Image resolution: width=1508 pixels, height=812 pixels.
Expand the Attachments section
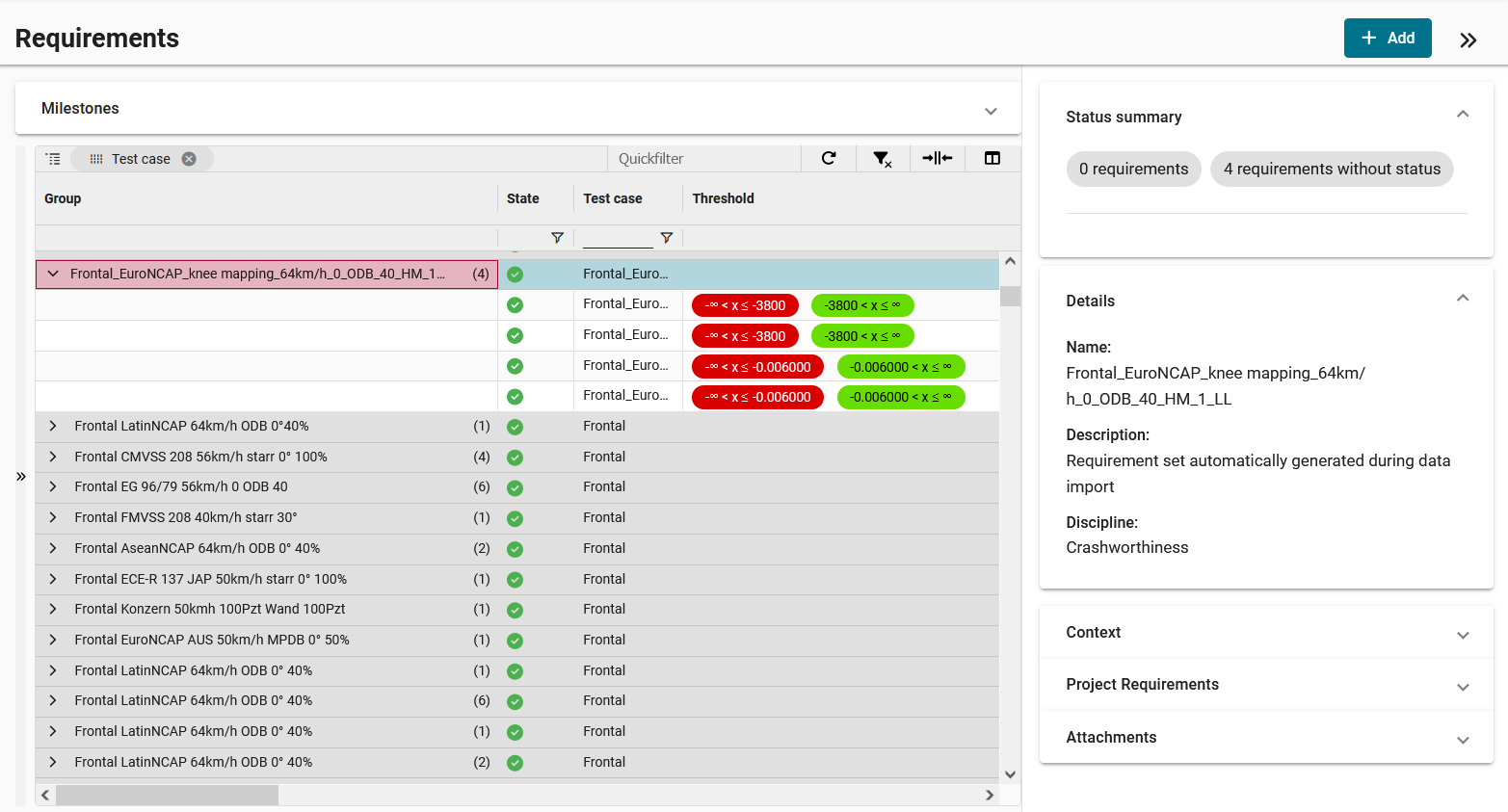1463,740
